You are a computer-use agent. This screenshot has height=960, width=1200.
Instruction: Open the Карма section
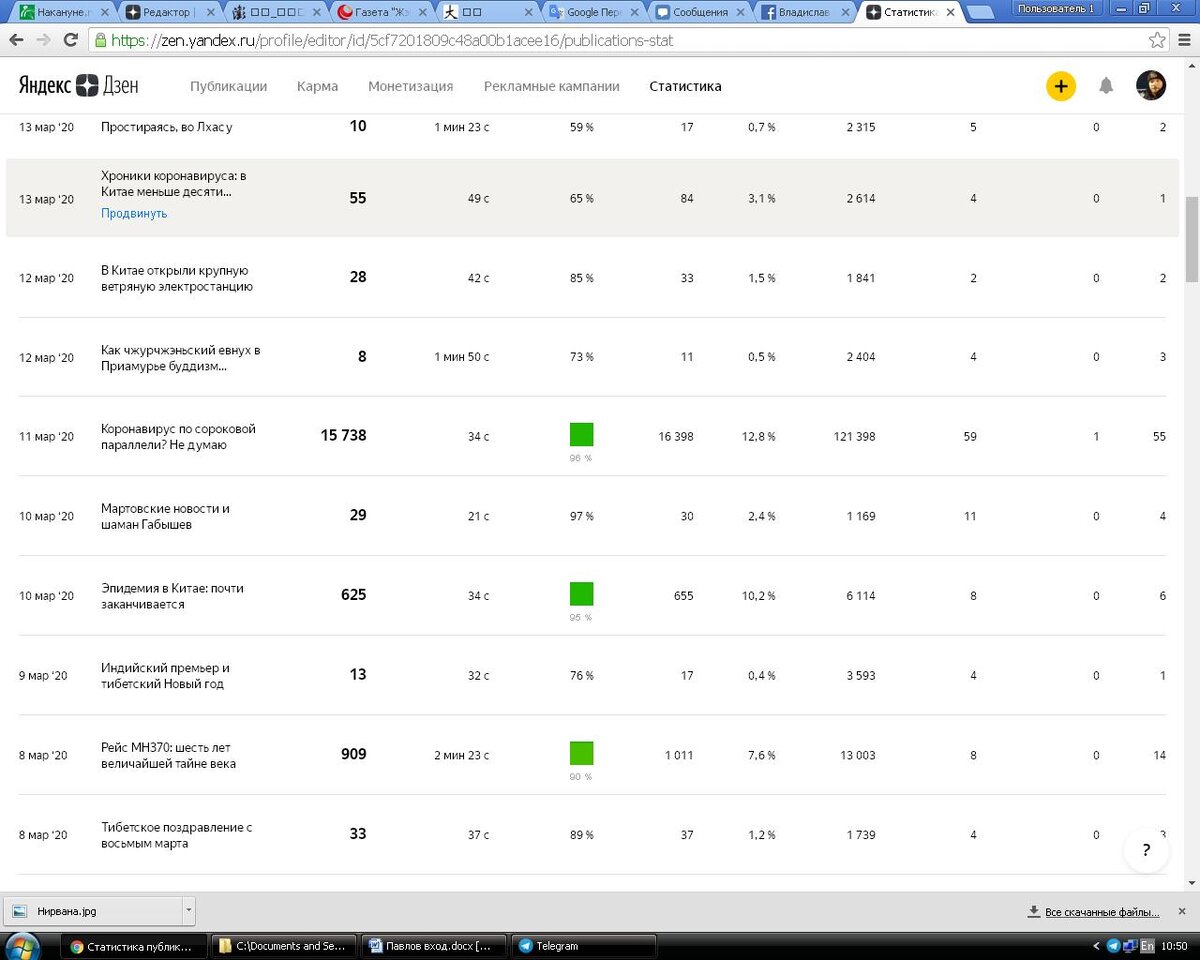click(317, 86)
